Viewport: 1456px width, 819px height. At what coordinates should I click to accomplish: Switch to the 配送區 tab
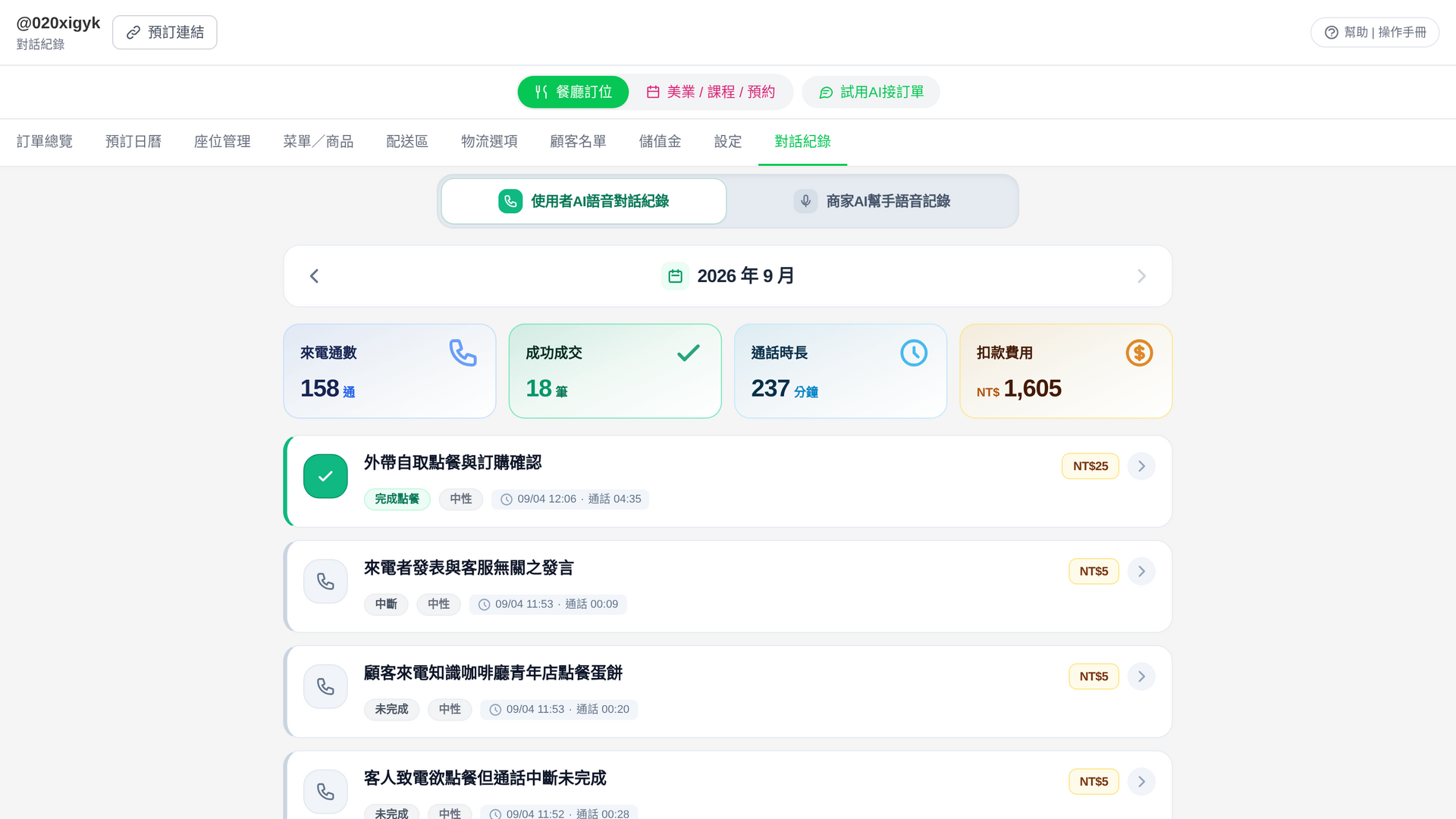[407, 142]
